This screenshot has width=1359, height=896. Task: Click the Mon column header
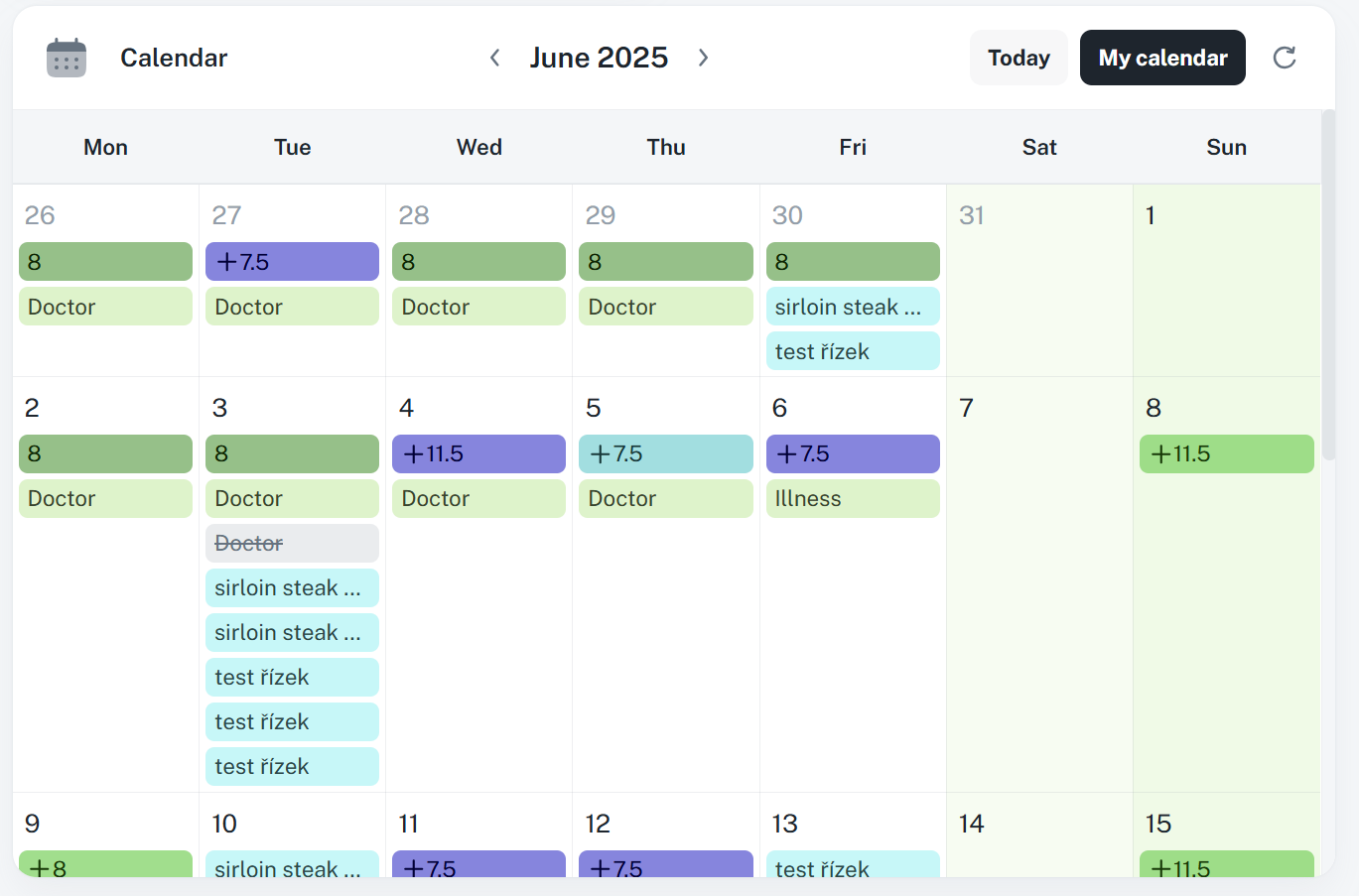click(105, 147)
